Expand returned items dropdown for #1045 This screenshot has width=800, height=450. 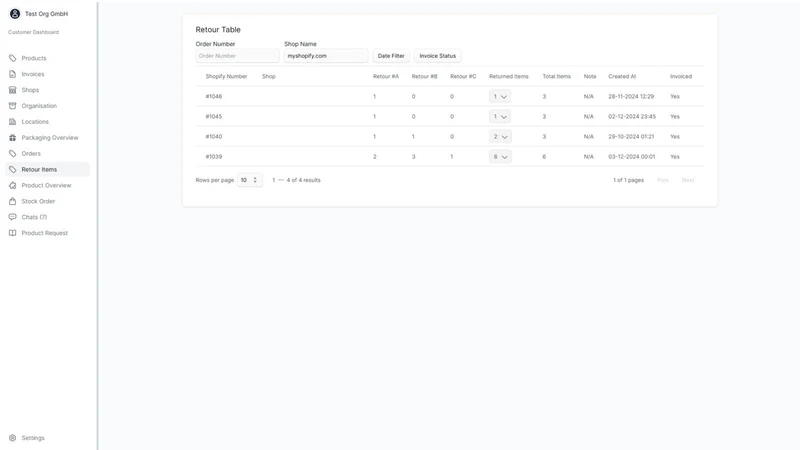pyautogui.click(x=499, y=116)
